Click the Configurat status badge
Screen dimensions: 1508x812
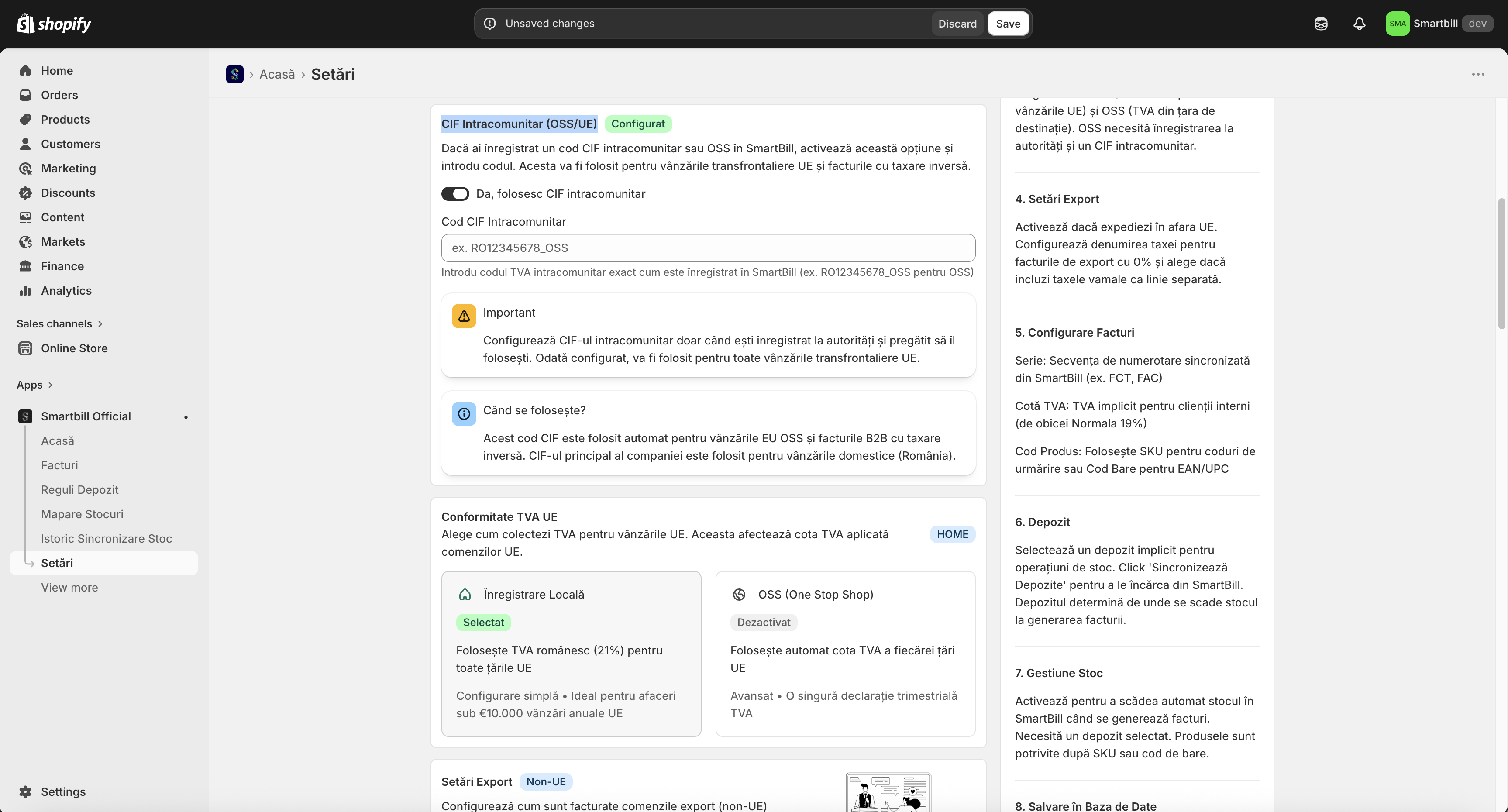click(638, 124)
